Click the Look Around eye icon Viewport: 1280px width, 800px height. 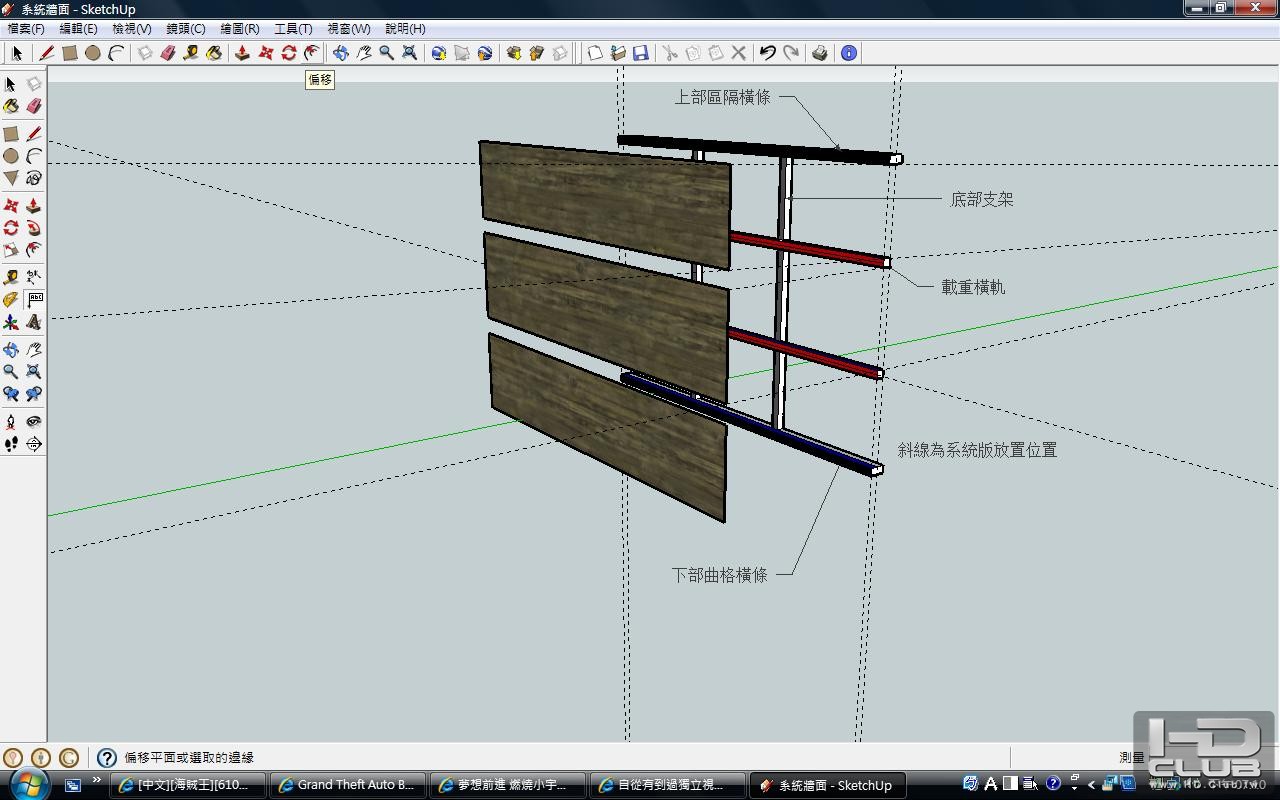(34, 421)
